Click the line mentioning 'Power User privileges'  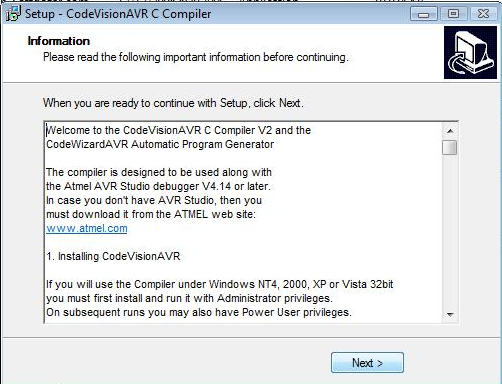click(199, 312)
